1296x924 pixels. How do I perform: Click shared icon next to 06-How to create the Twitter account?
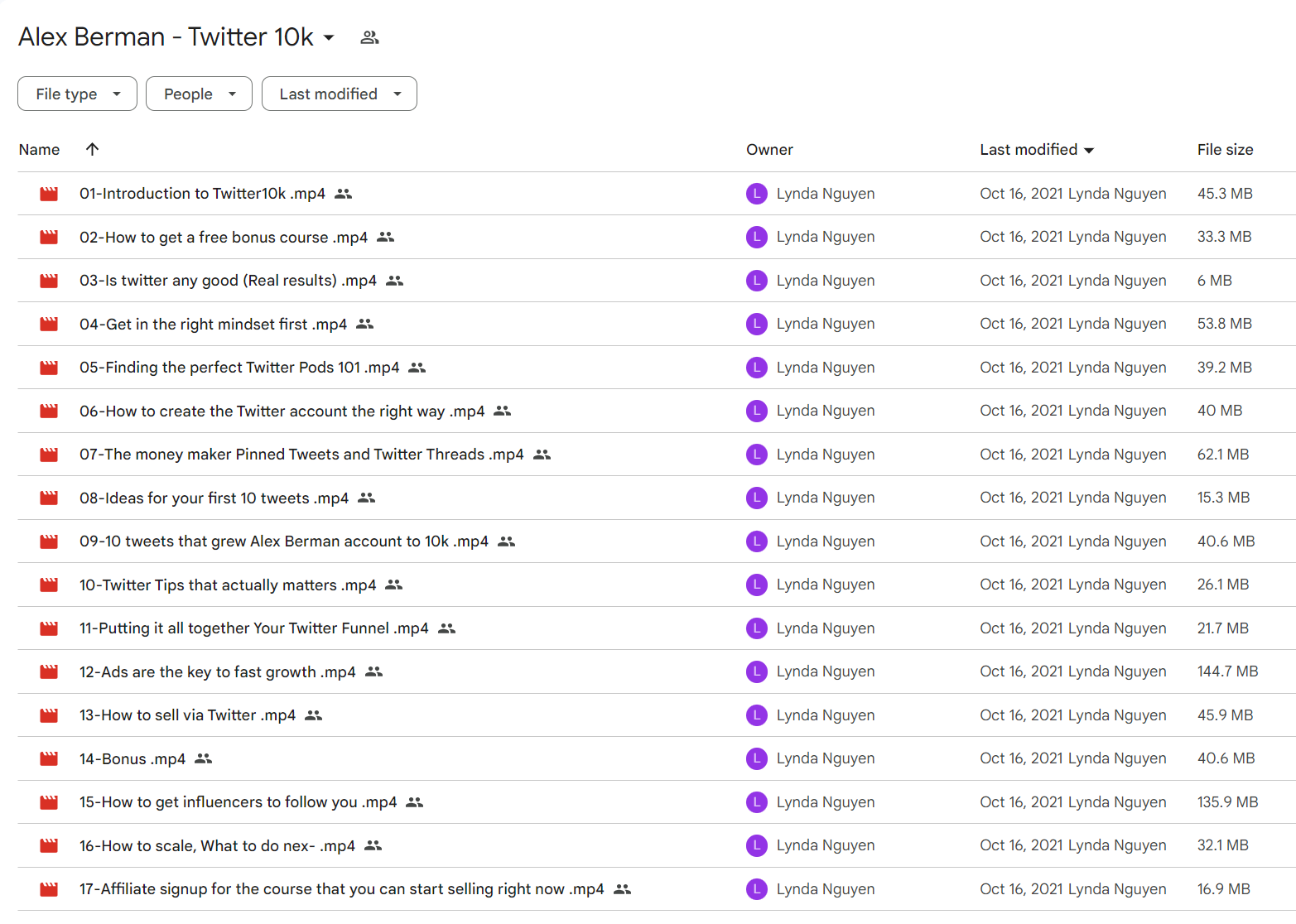pos(503,411)
